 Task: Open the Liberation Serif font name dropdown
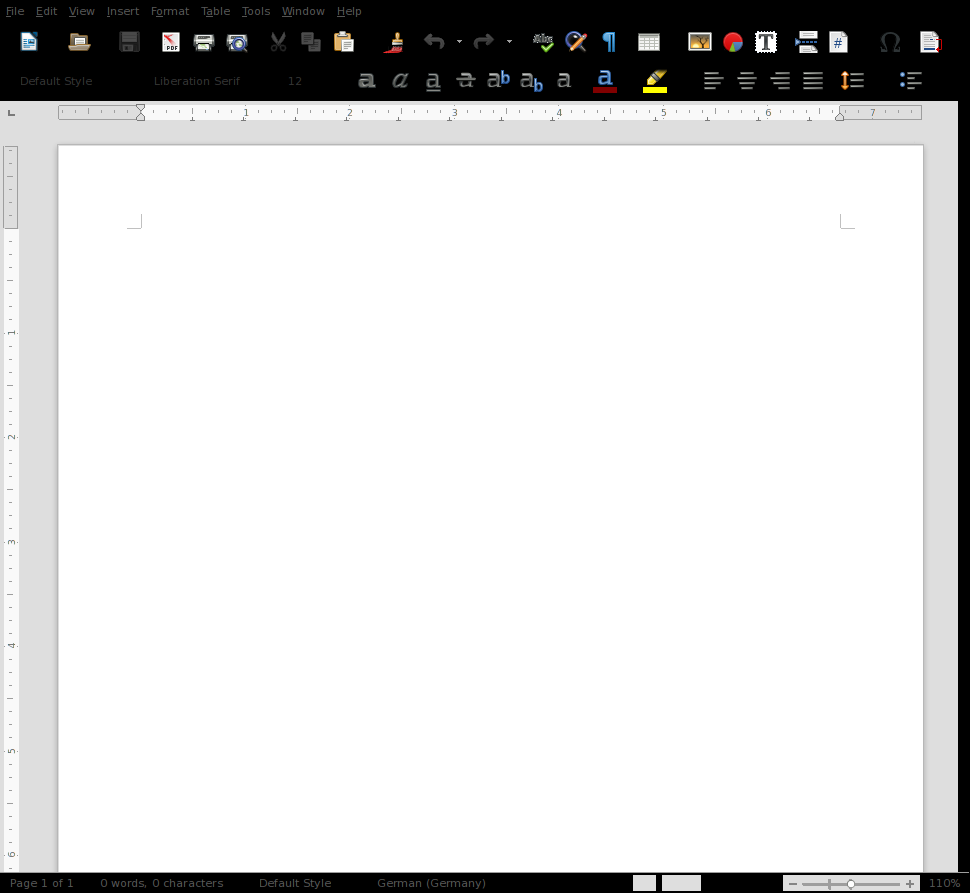[x=197, y=81]
